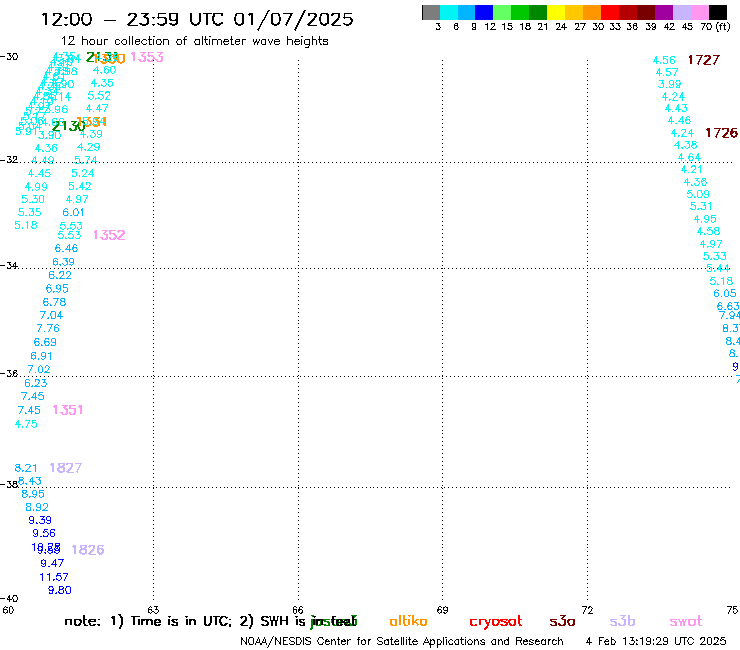Image resolution: width=740 pixels, height=650 pixels.
Task: Click the wave height value 6.05
Action: [725, 293]
